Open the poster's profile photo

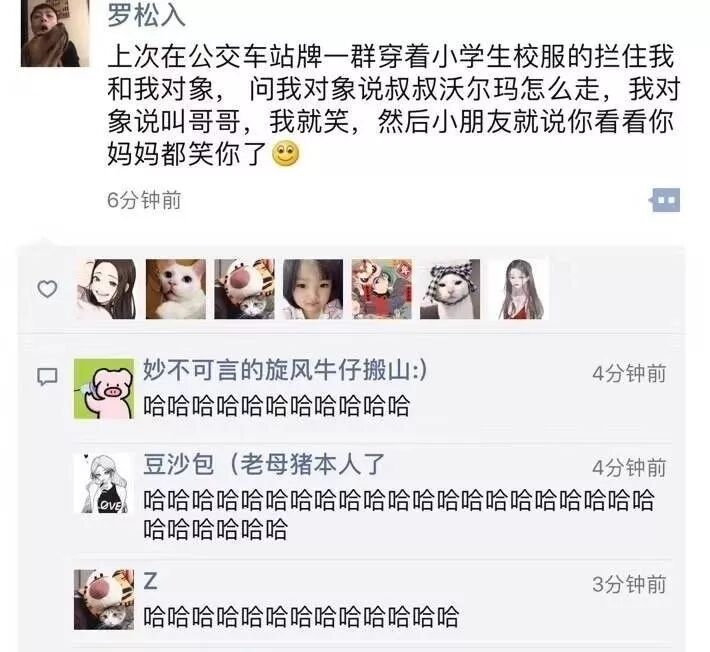point(55,33)
